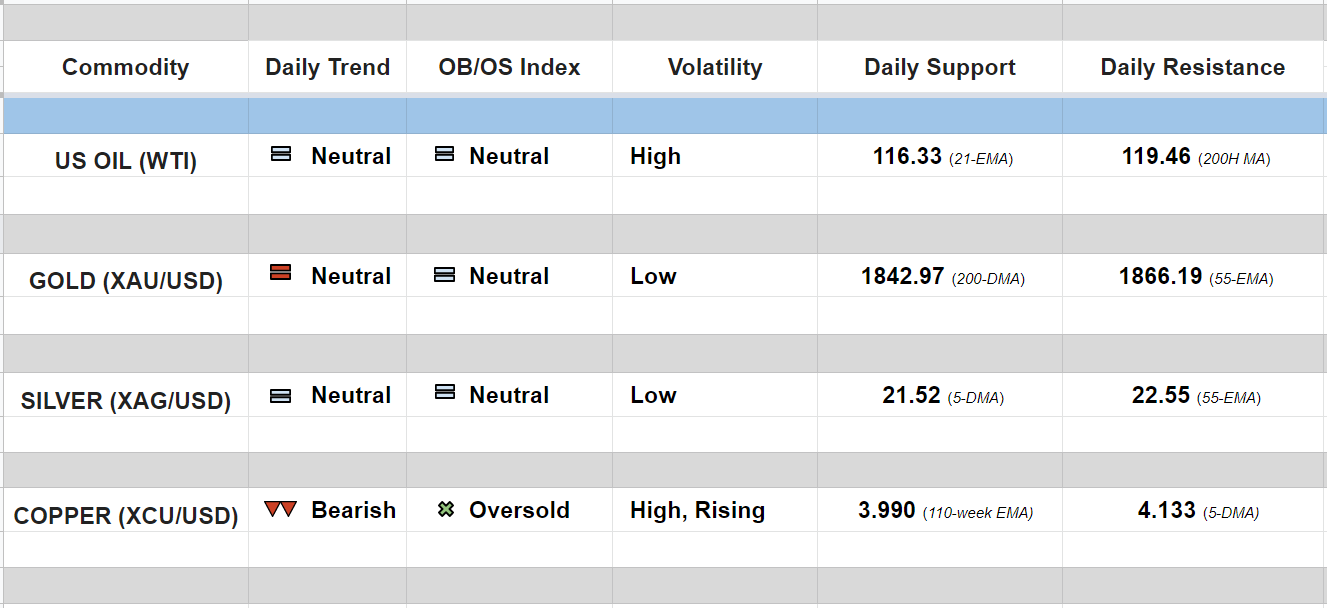Click the OB/OS neutral icon for GOLD
Image resolution: width=1327 pixels, height=608 pixels.
pyautogui.click(x=445, y=275)
